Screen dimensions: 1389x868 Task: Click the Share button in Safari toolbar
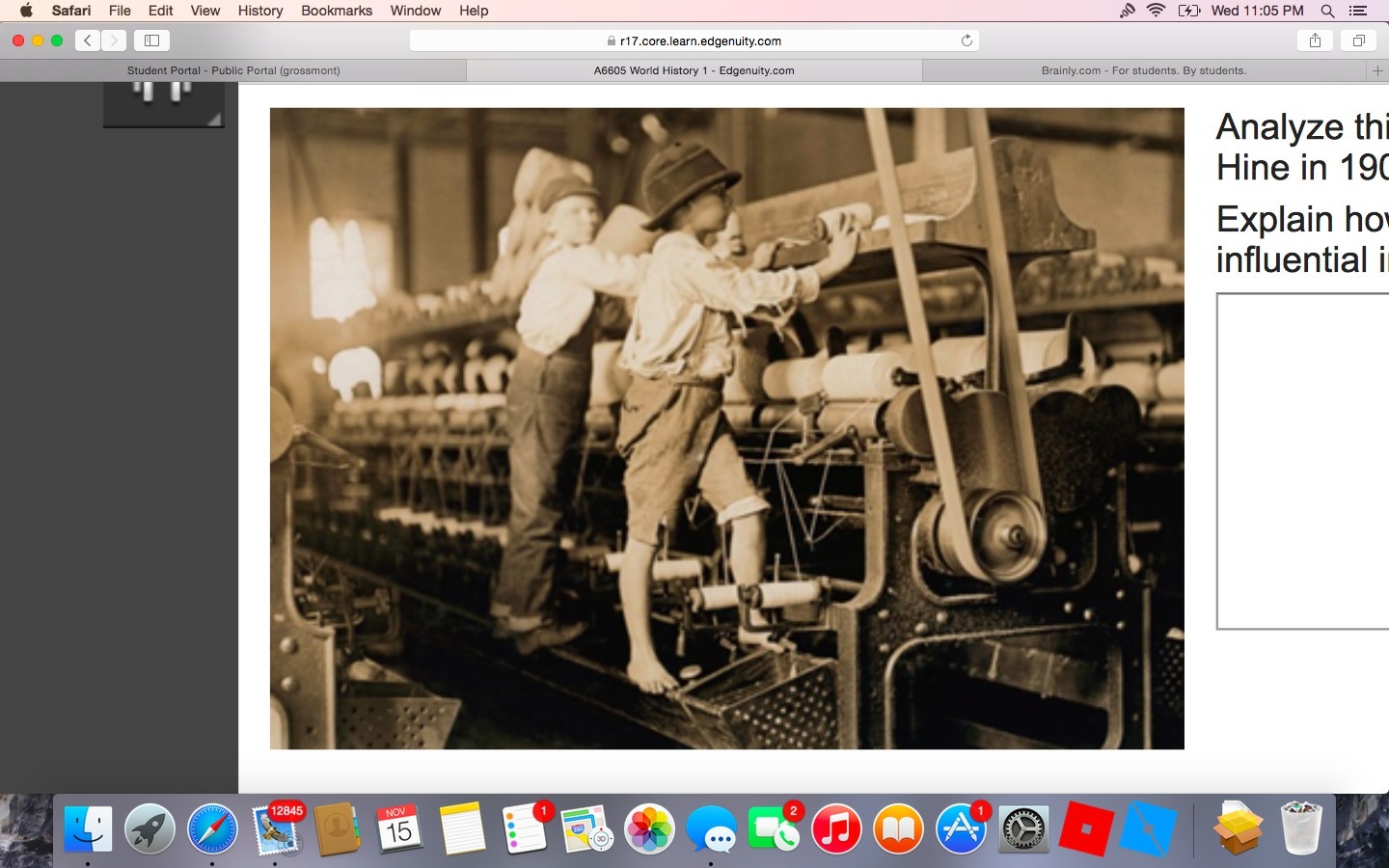tap(1315, 41)
